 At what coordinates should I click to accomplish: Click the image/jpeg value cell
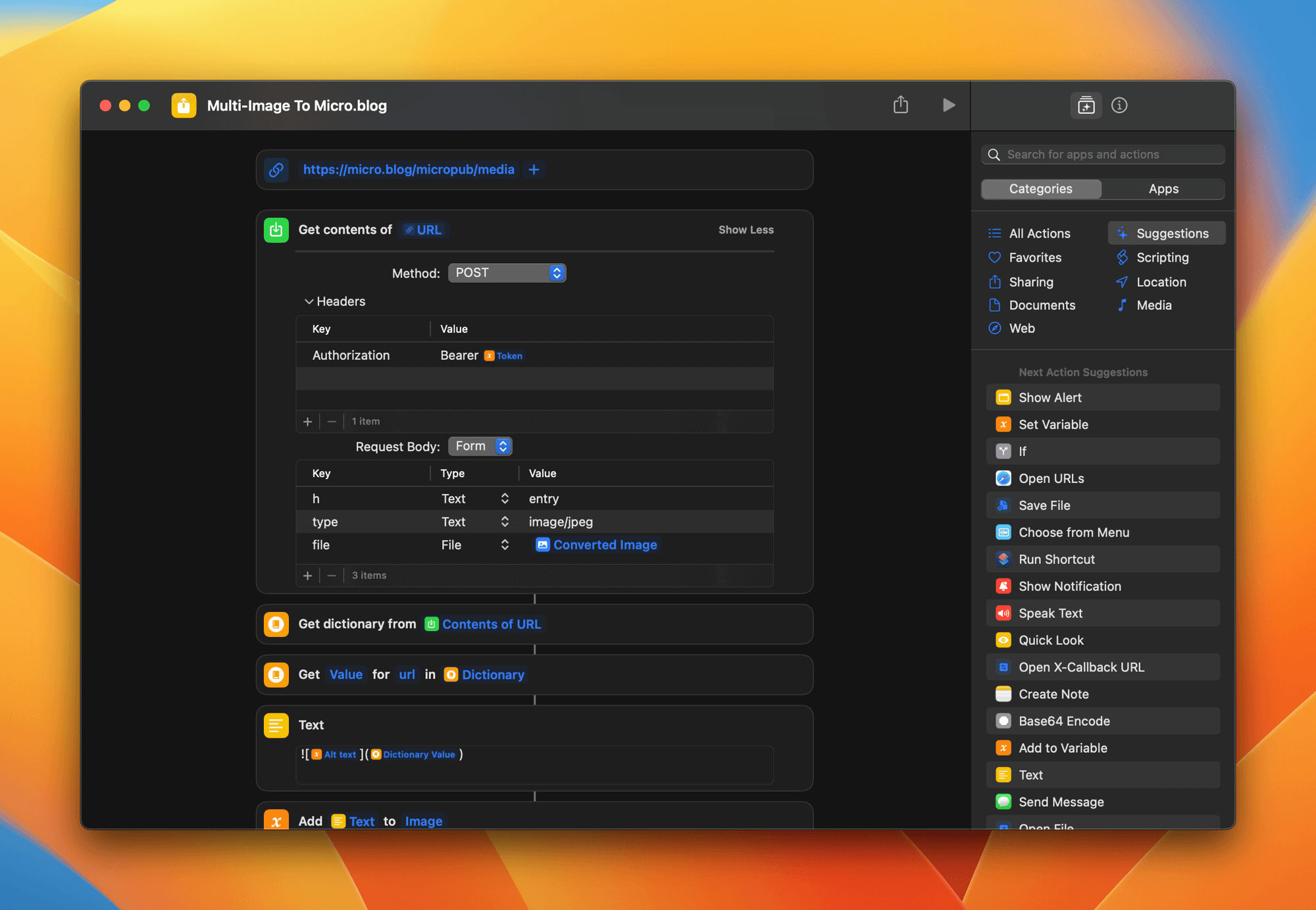(x=561, y=522)
